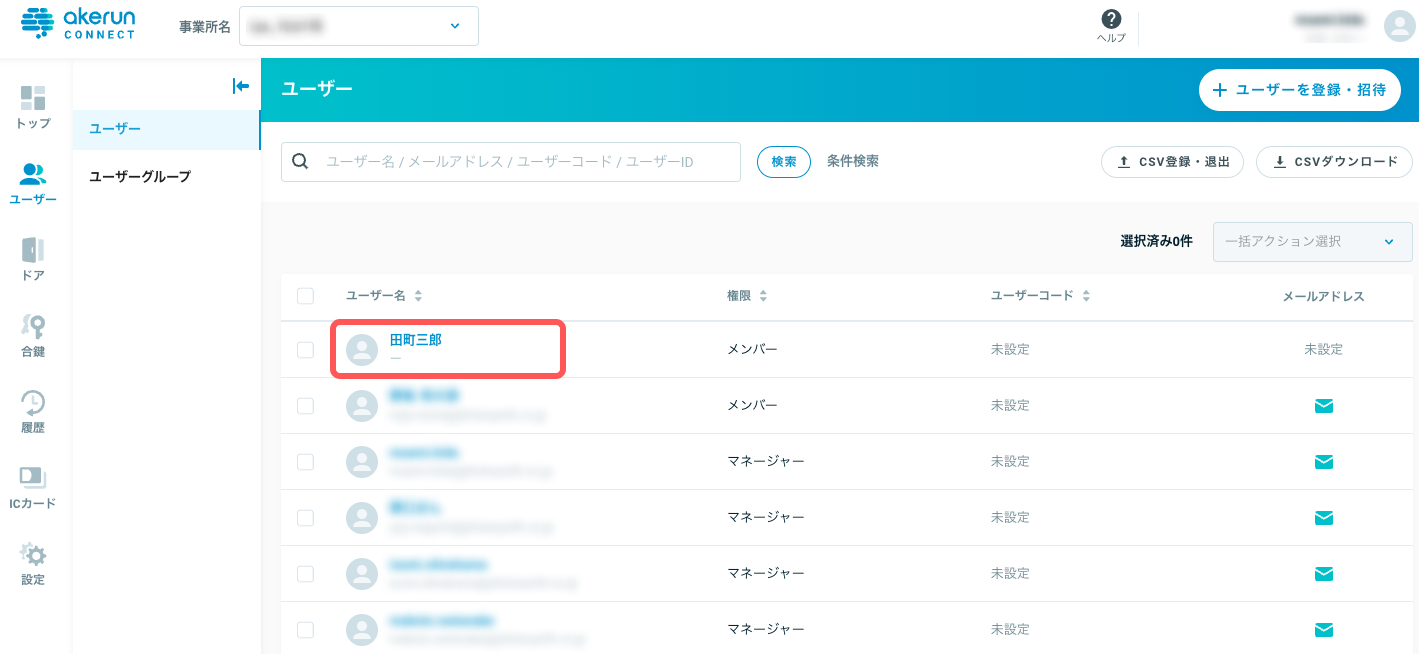Open the ICカード section in sidebar
Screen dimensions: 1419x654
click(33, 487)
